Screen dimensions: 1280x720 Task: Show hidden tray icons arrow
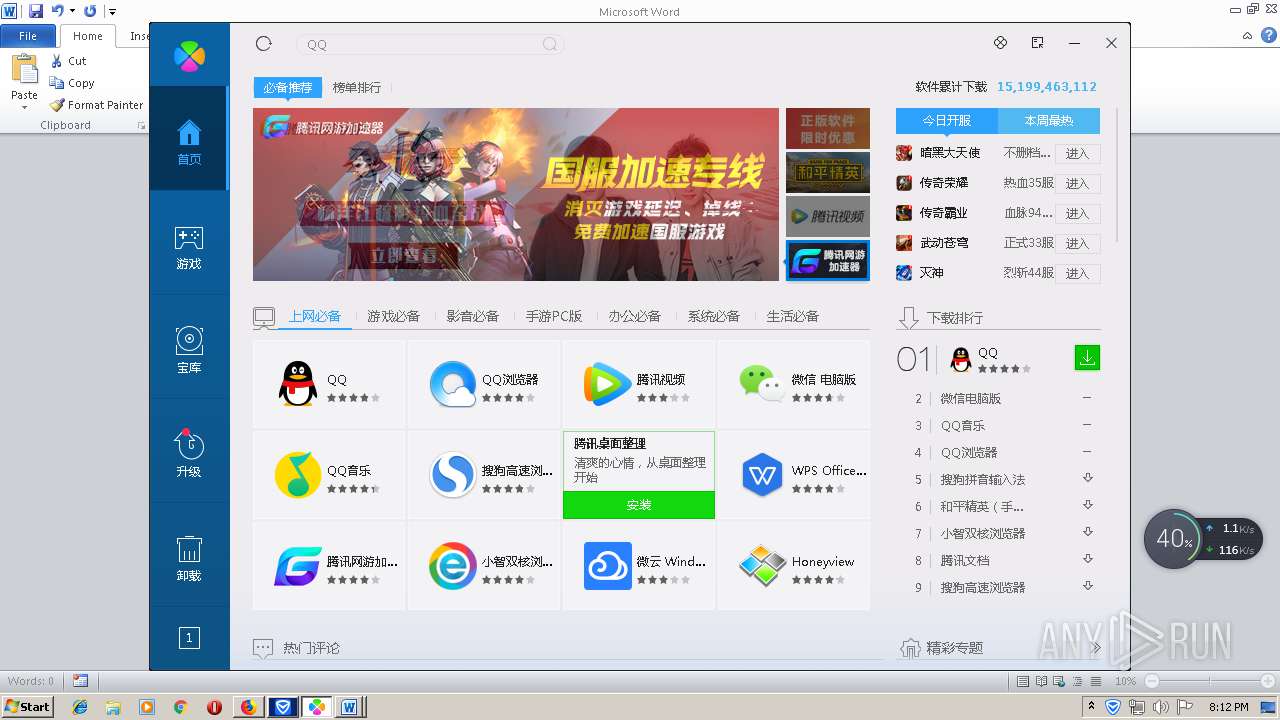1091,706
